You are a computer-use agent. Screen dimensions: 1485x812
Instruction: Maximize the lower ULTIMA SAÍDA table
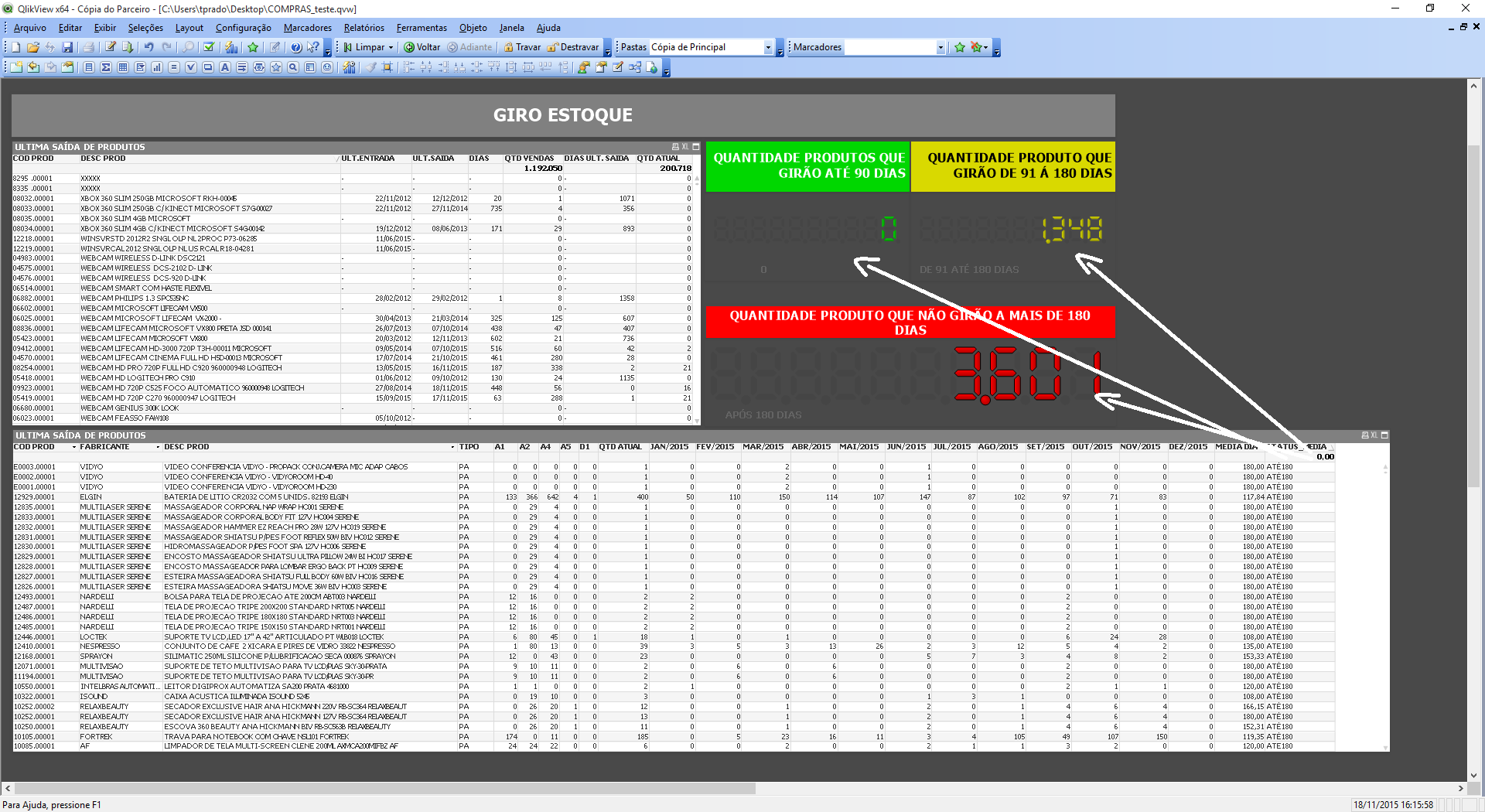tap(1384, 435)
